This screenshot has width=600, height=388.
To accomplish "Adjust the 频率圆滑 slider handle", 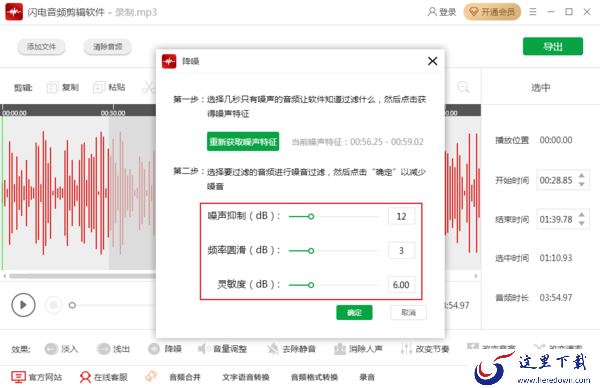I will point(311,251).
